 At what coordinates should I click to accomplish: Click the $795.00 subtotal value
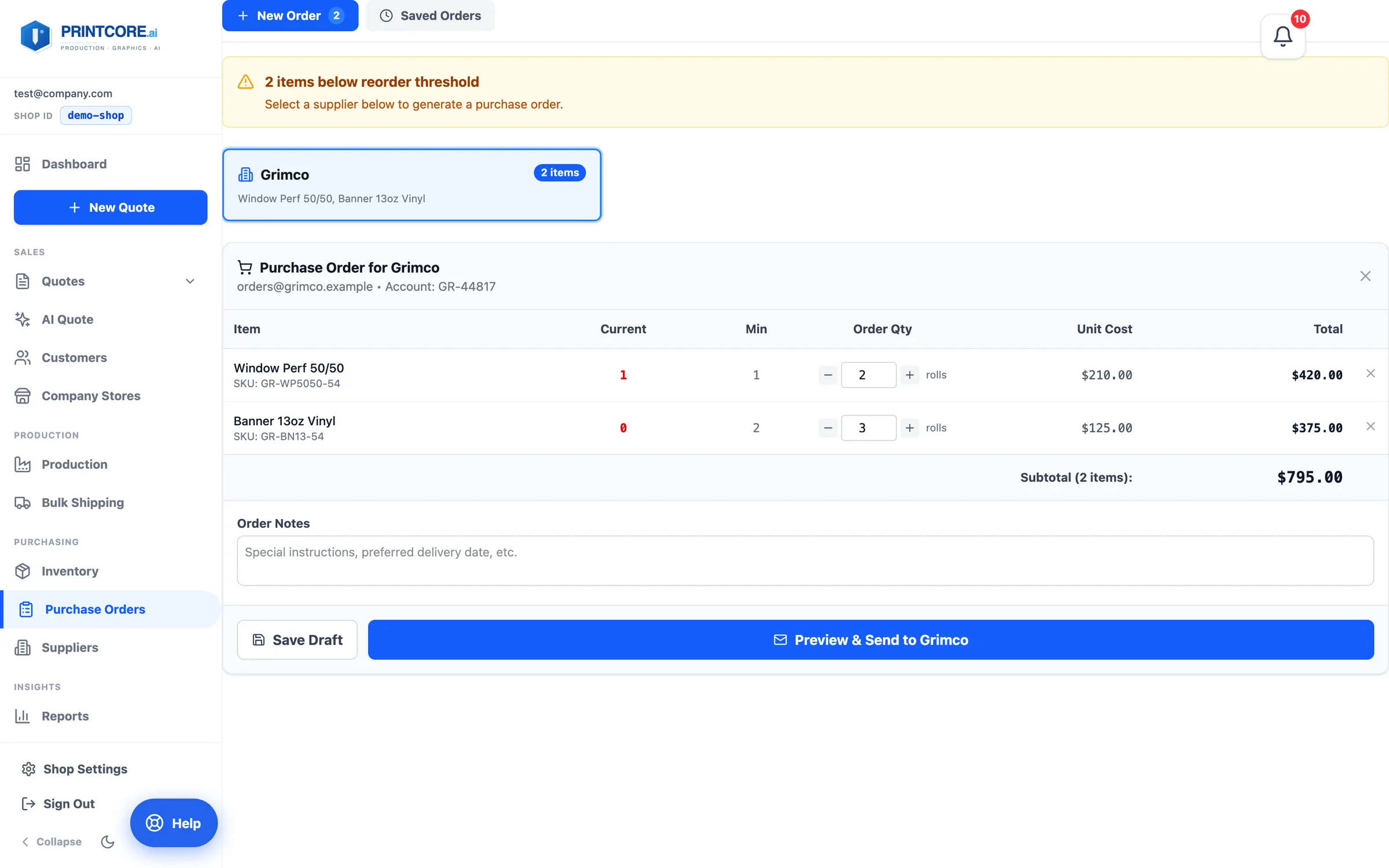coord(1310,477)
